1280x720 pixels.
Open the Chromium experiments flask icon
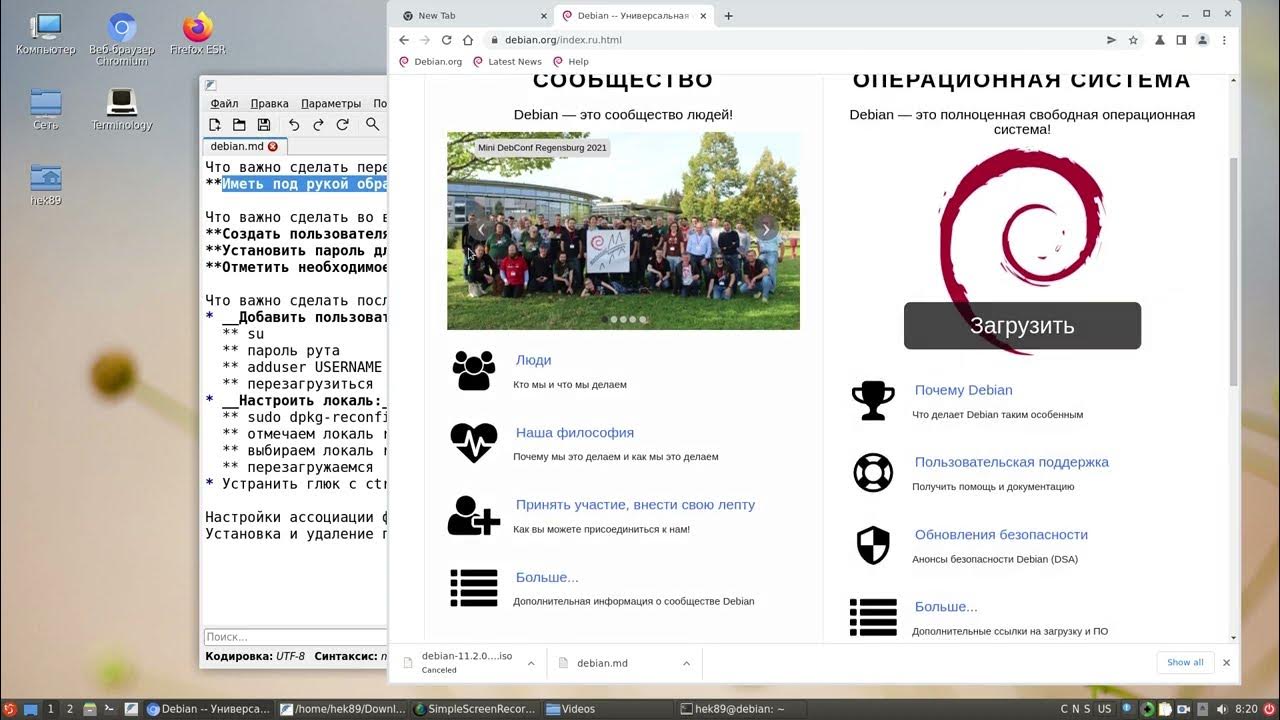coord(1160,40)
